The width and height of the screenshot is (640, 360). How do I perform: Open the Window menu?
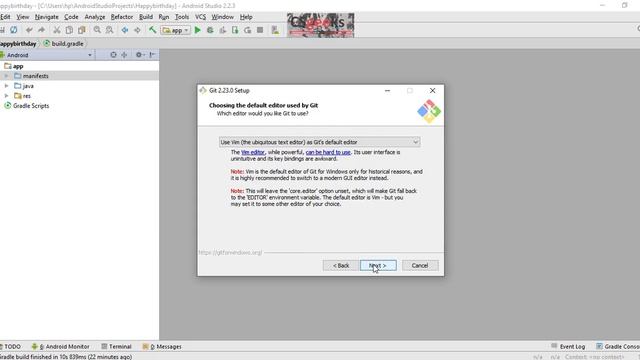pyautogui.click(x=222, y=17)
